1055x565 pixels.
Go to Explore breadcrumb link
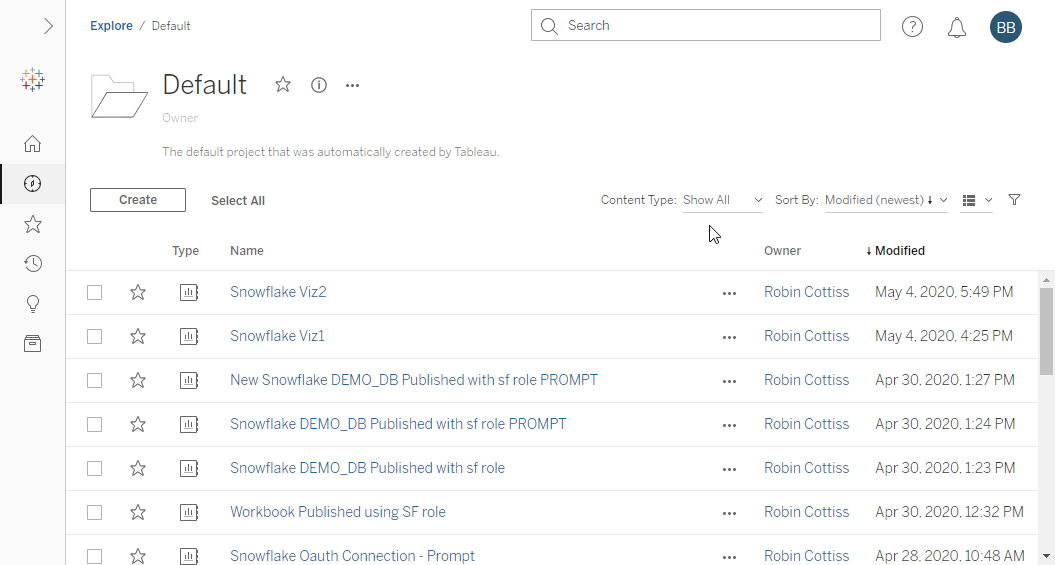pyautogui.click(x=111, y=26)
